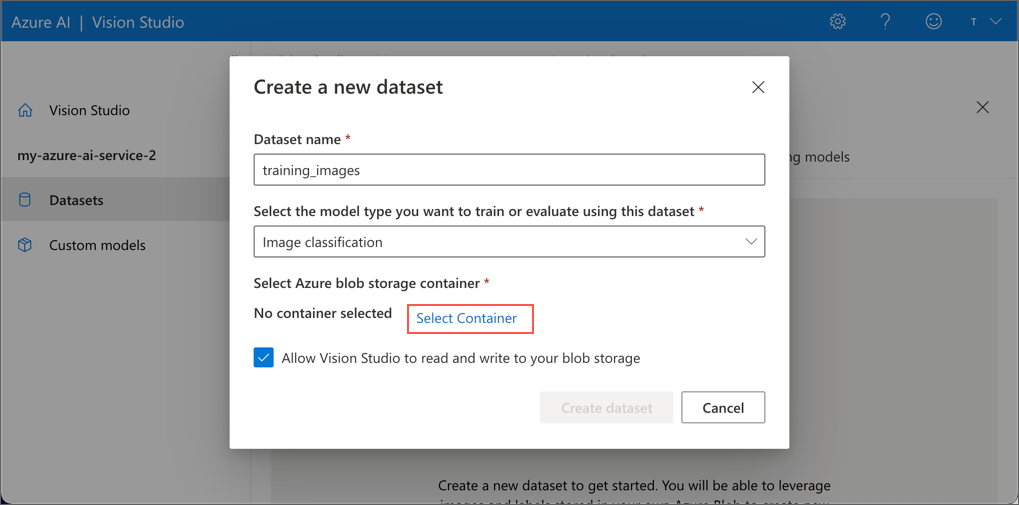Click the feedback smiley icon
The height and width of the screenshot is (505, 1019).
pyautogui.click(x=933, y=21)
